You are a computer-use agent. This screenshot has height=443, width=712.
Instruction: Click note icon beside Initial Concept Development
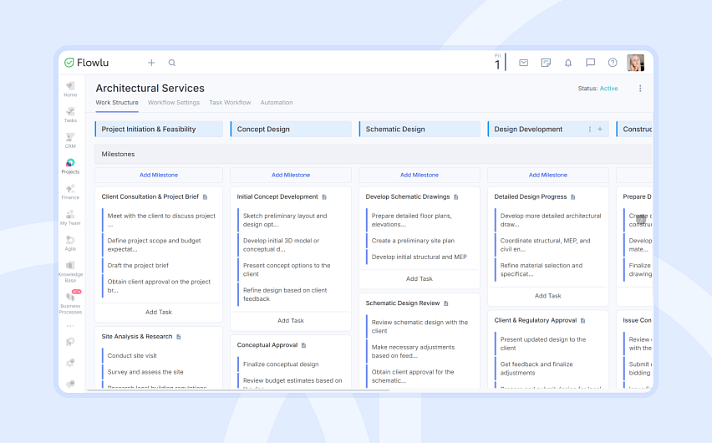click(324, 197)
